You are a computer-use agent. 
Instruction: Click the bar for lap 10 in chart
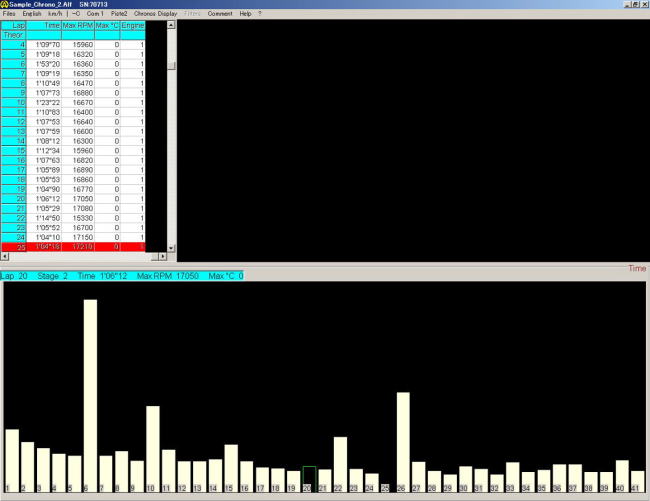click(153, 449)
